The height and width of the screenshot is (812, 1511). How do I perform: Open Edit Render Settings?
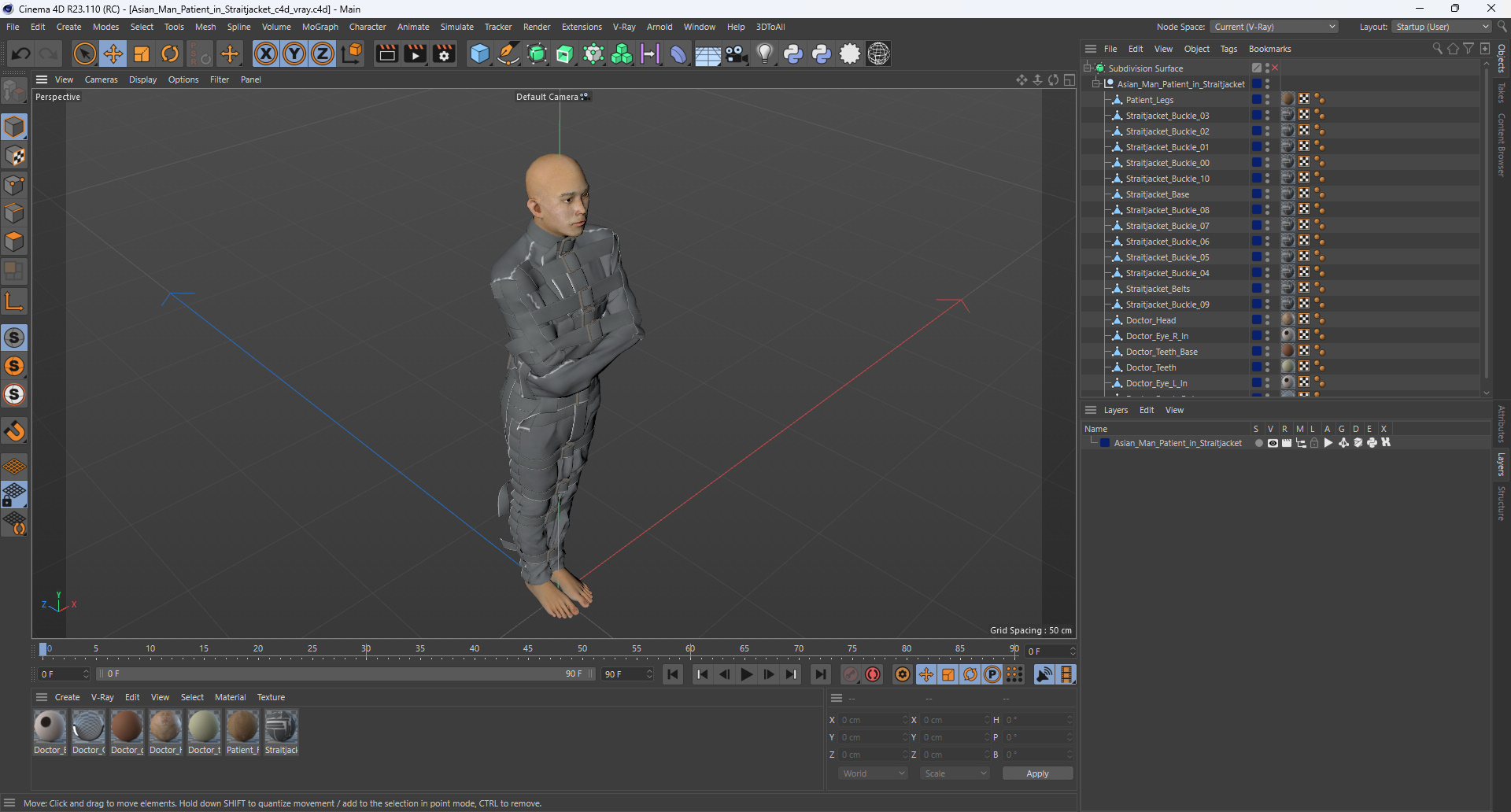click(444, 54)
